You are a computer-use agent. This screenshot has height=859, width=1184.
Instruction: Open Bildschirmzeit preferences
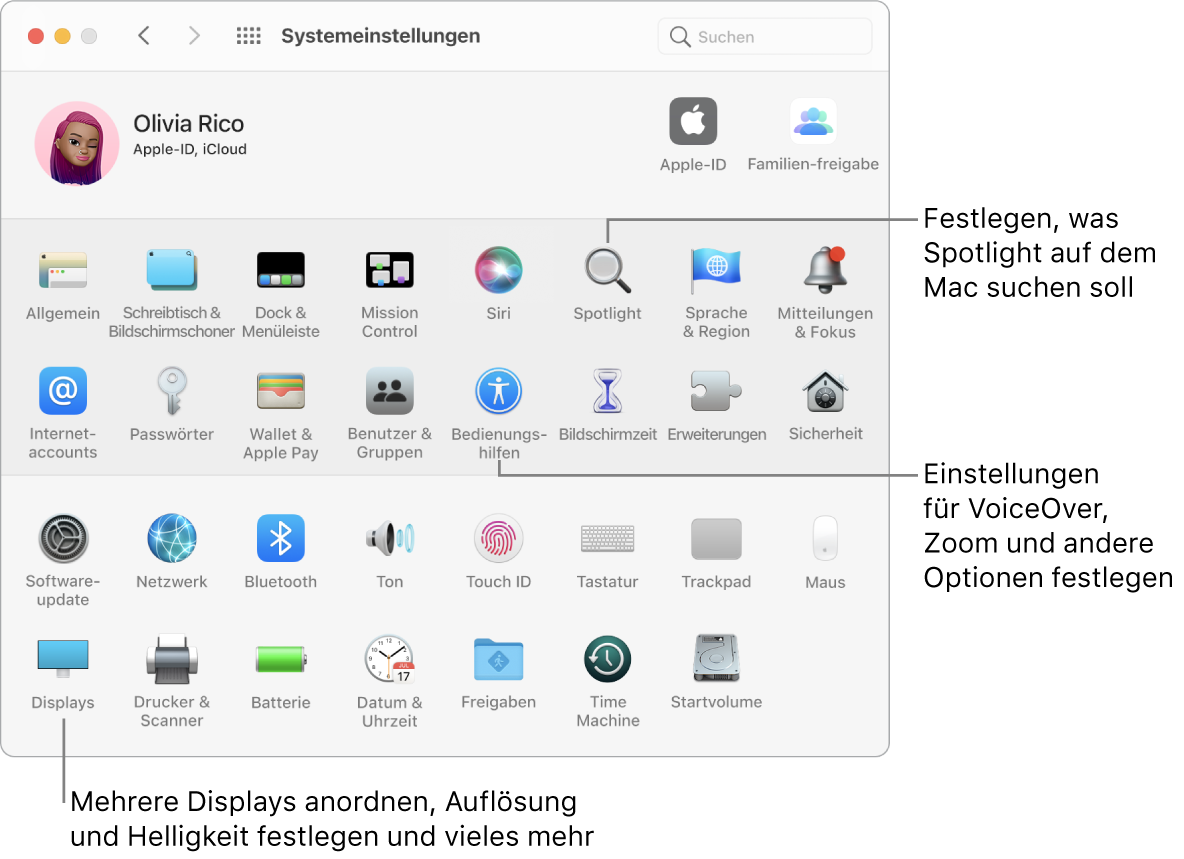pos(607,391)
